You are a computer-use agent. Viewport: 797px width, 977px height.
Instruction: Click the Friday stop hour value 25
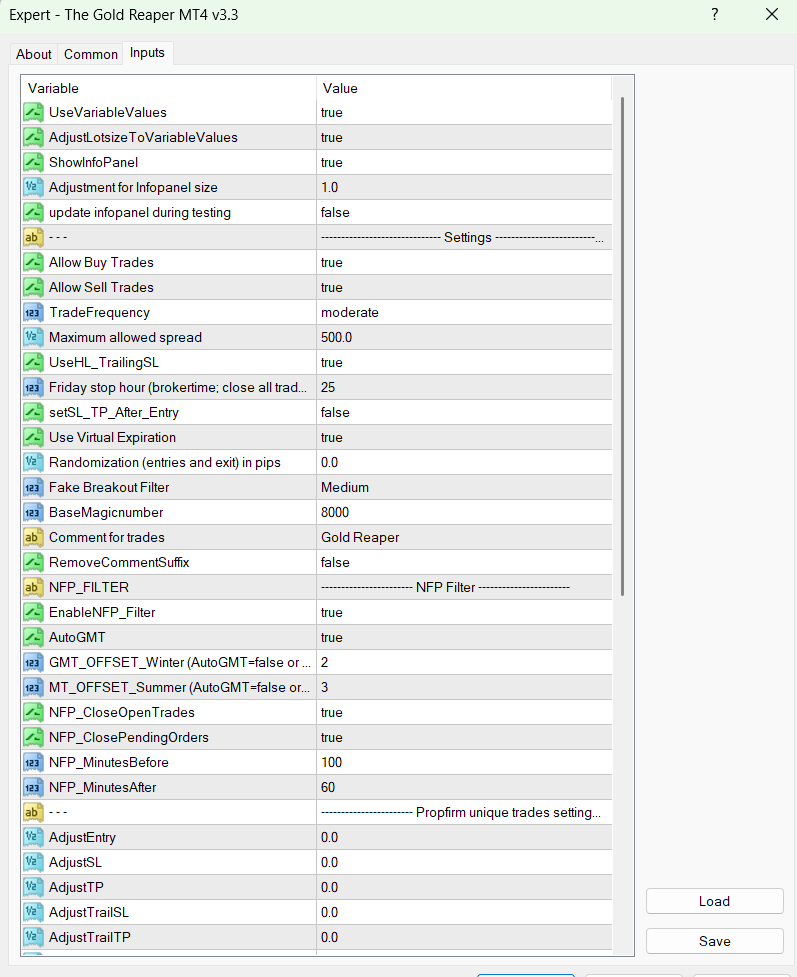328,388
